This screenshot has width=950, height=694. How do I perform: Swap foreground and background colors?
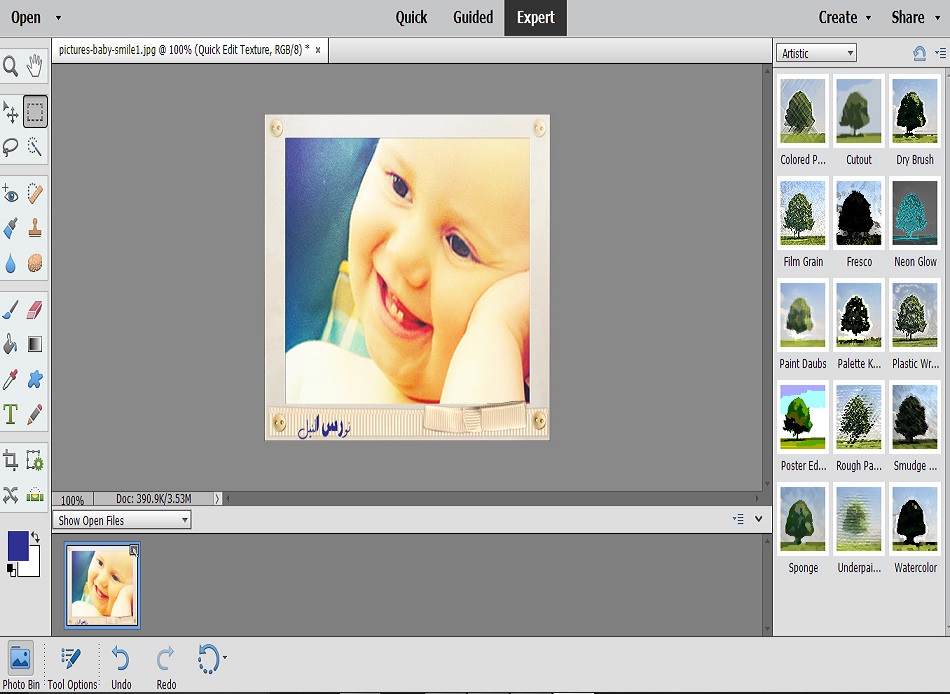click(x=35, y=538)
